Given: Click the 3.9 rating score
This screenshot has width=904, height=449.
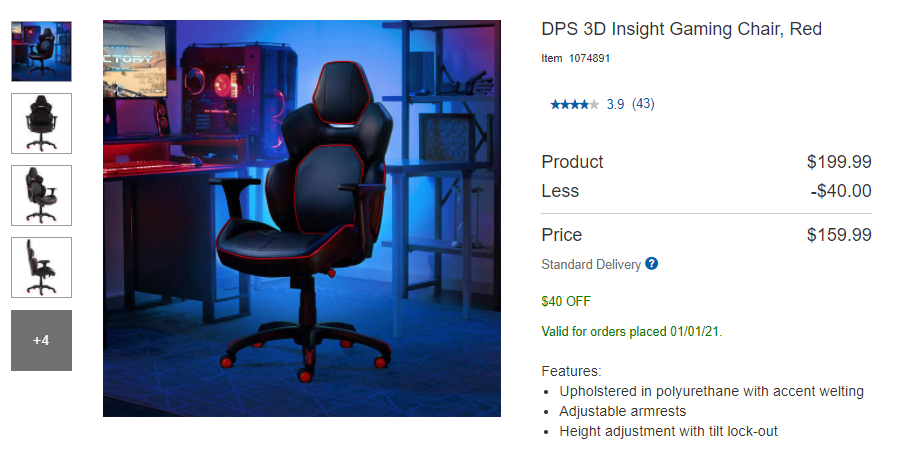Looking at the screenshot, I should [x=615, y=104].
